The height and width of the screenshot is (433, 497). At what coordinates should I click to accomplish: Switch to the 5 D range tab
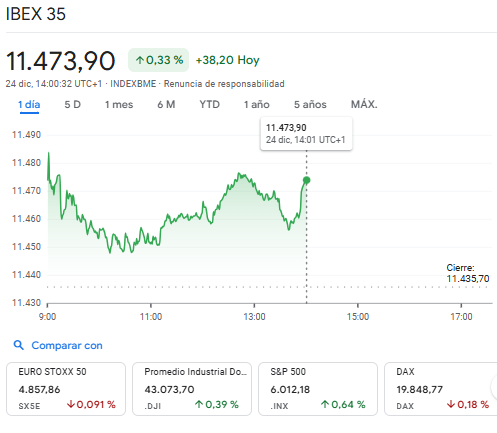tap(72, 105)
